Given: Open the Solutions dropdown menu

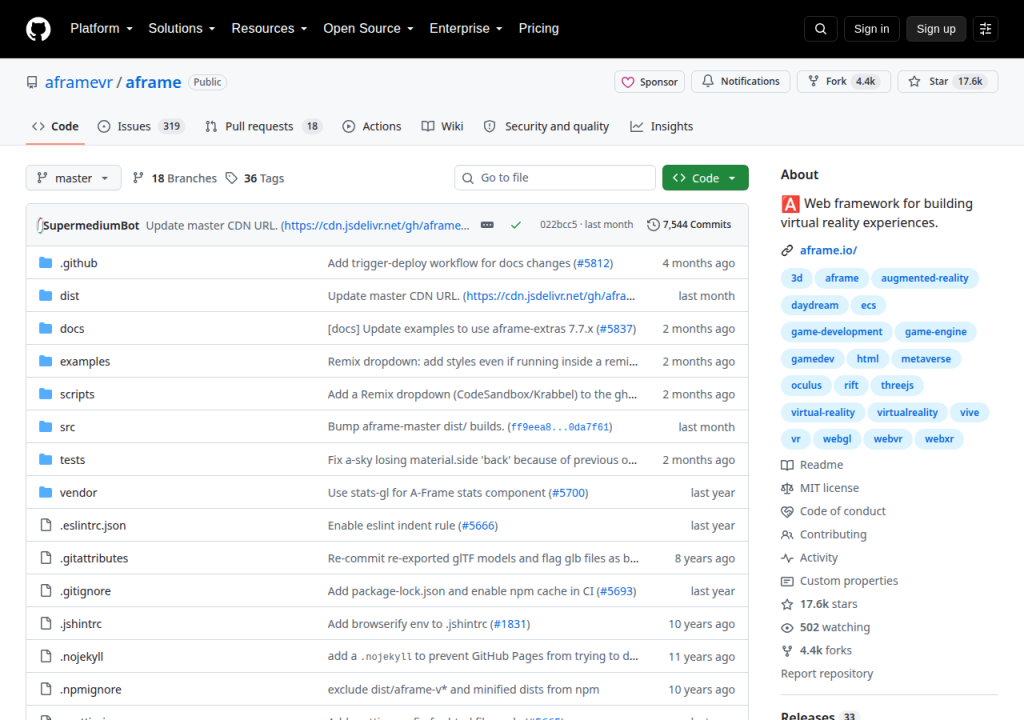Looking at the screenshot, I should coord(182,28).
